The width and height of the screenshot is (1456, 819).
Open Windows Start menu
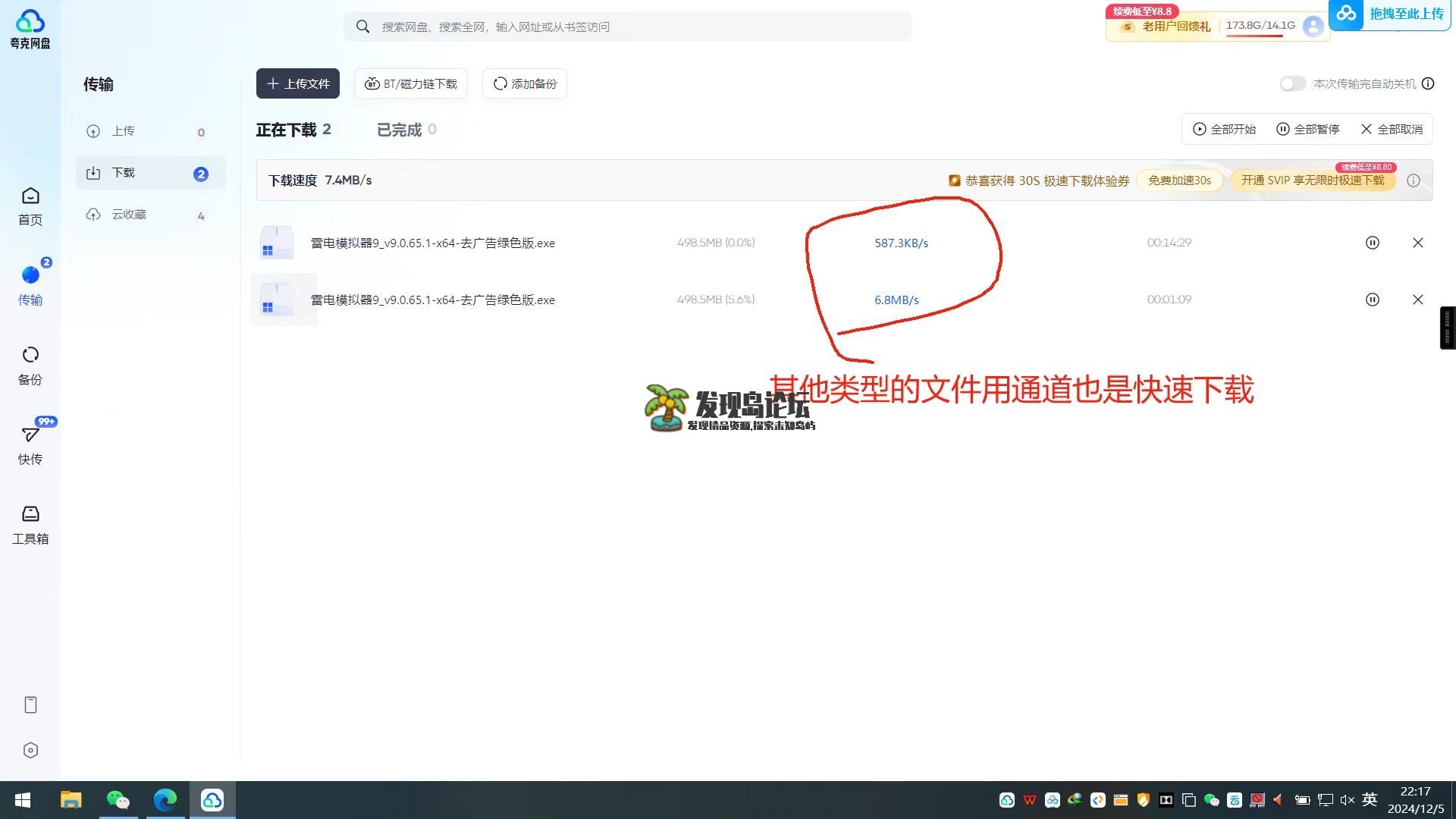click(x=23, y=800)
